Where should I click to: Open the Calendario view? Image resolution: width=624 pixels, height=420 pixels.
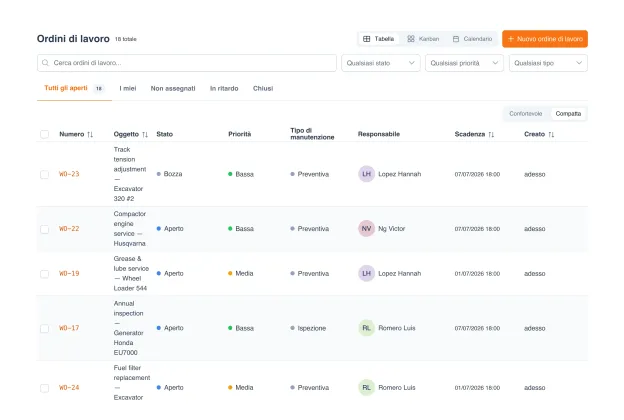pos(472,39)
